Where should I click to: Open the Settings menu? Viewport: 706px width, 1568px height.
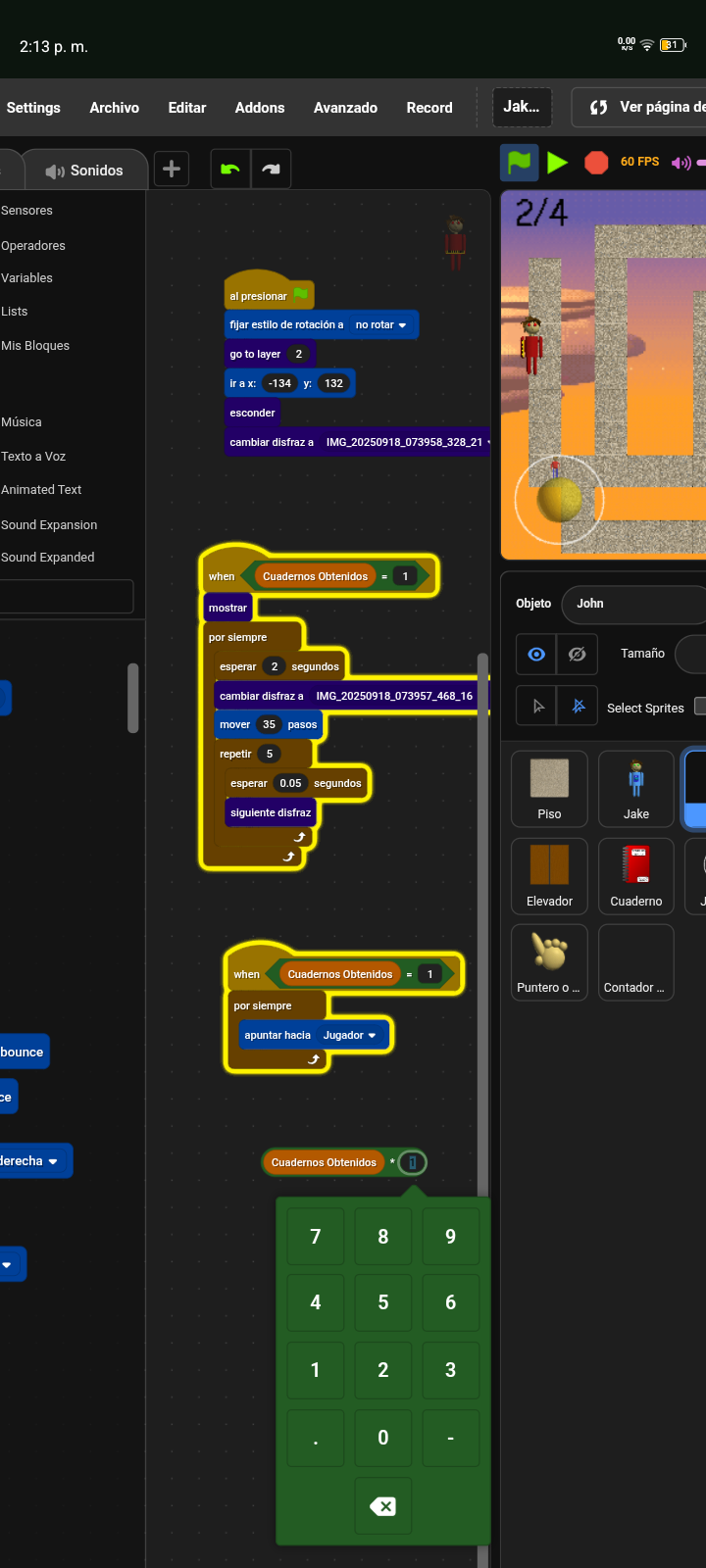click(x=33, y=108)
